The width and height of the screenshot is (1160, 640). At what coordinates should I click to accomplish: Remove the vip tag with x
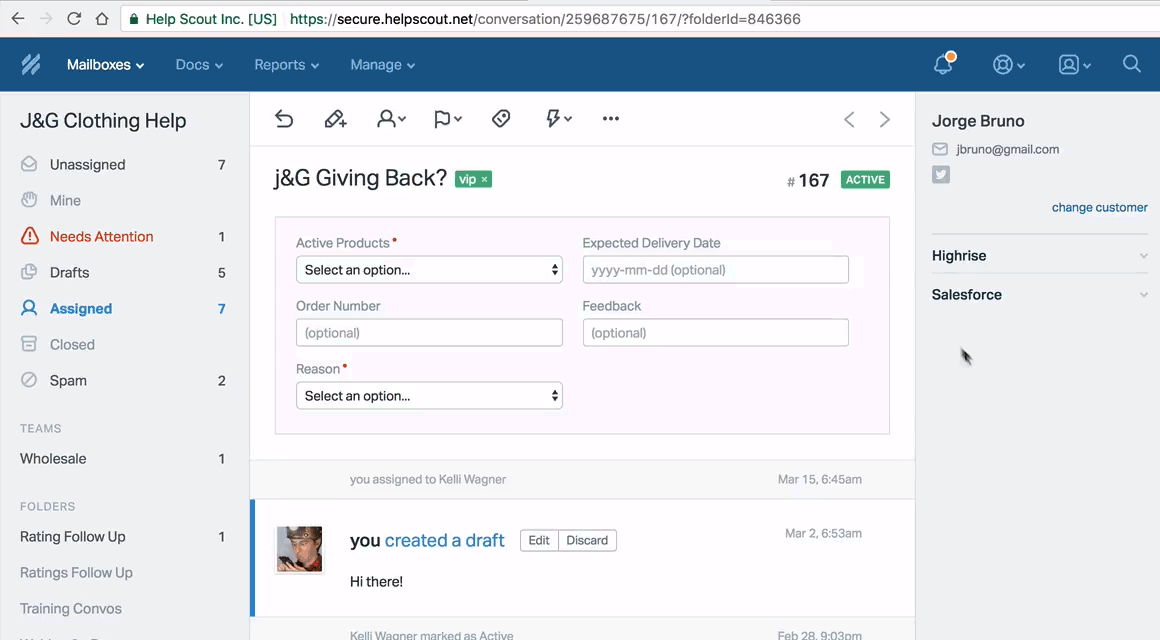(485, 180)
